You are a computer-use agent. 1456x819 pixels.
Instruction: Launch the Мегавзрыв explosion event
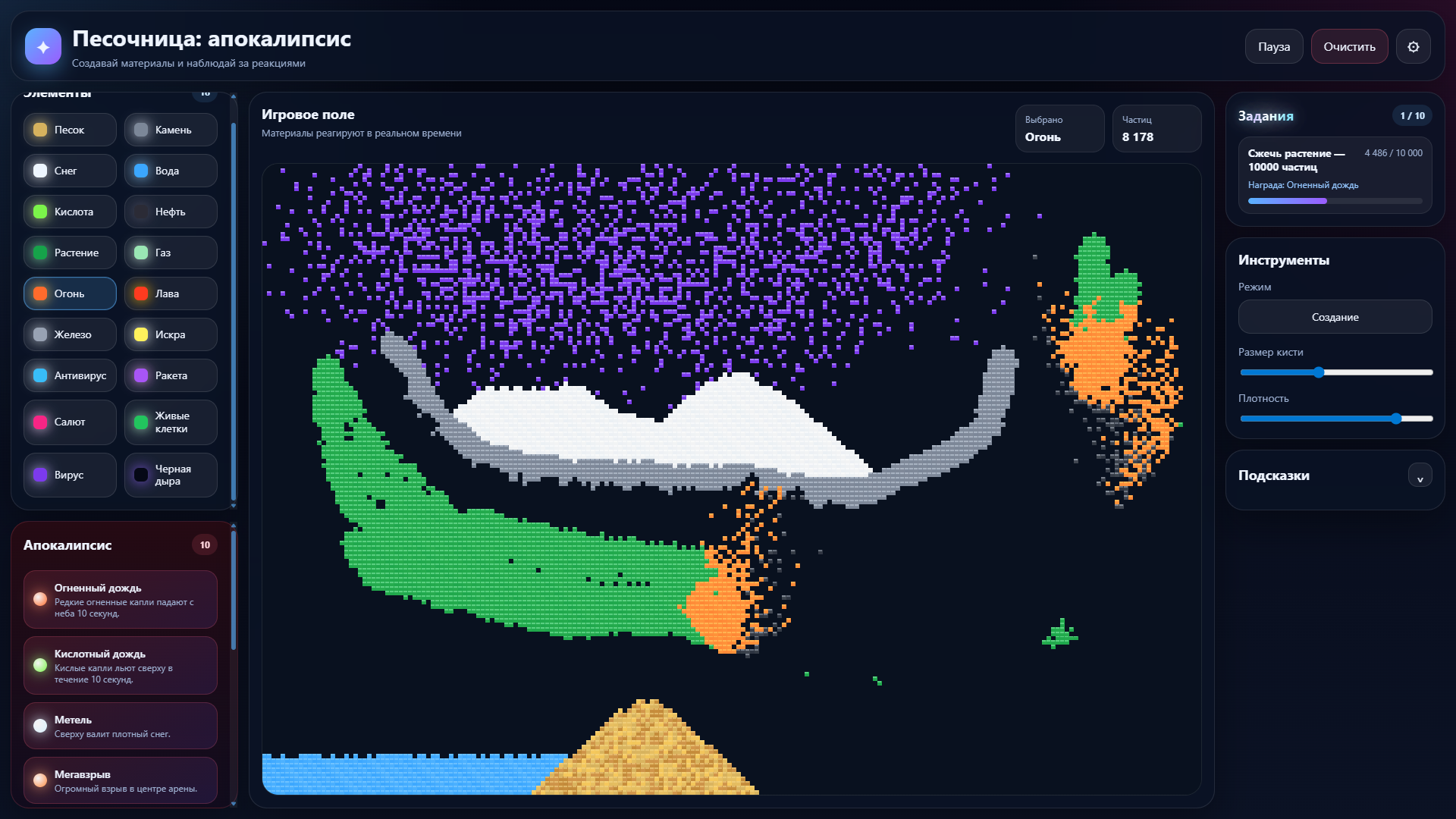pos(121,781)
